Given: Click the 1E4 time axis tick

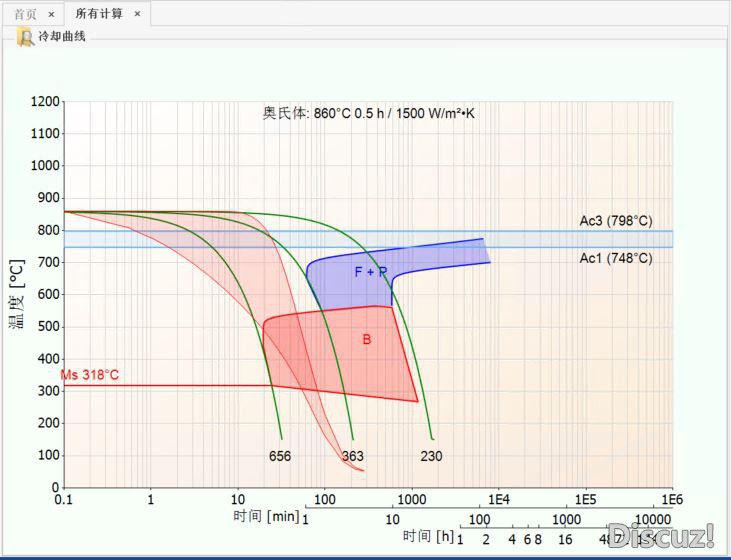Looking at the screenshot, I should pos(498,500).
